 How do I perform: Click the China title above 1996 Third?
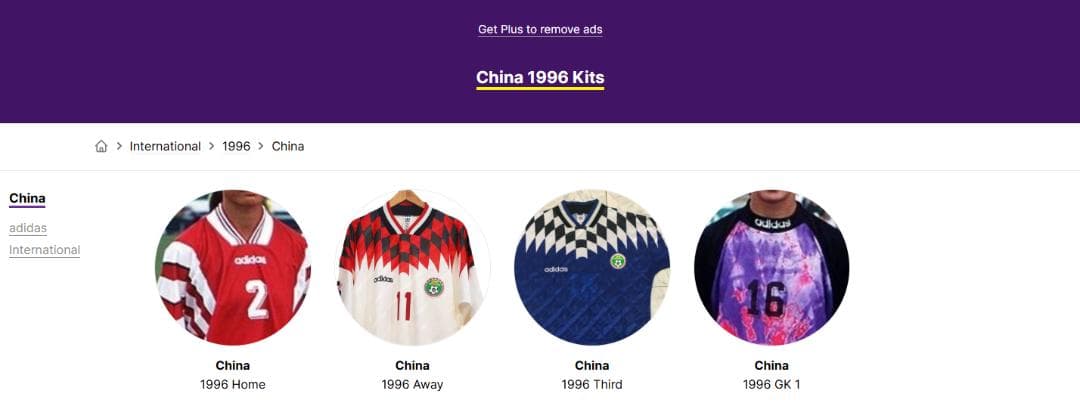[592, 365]
